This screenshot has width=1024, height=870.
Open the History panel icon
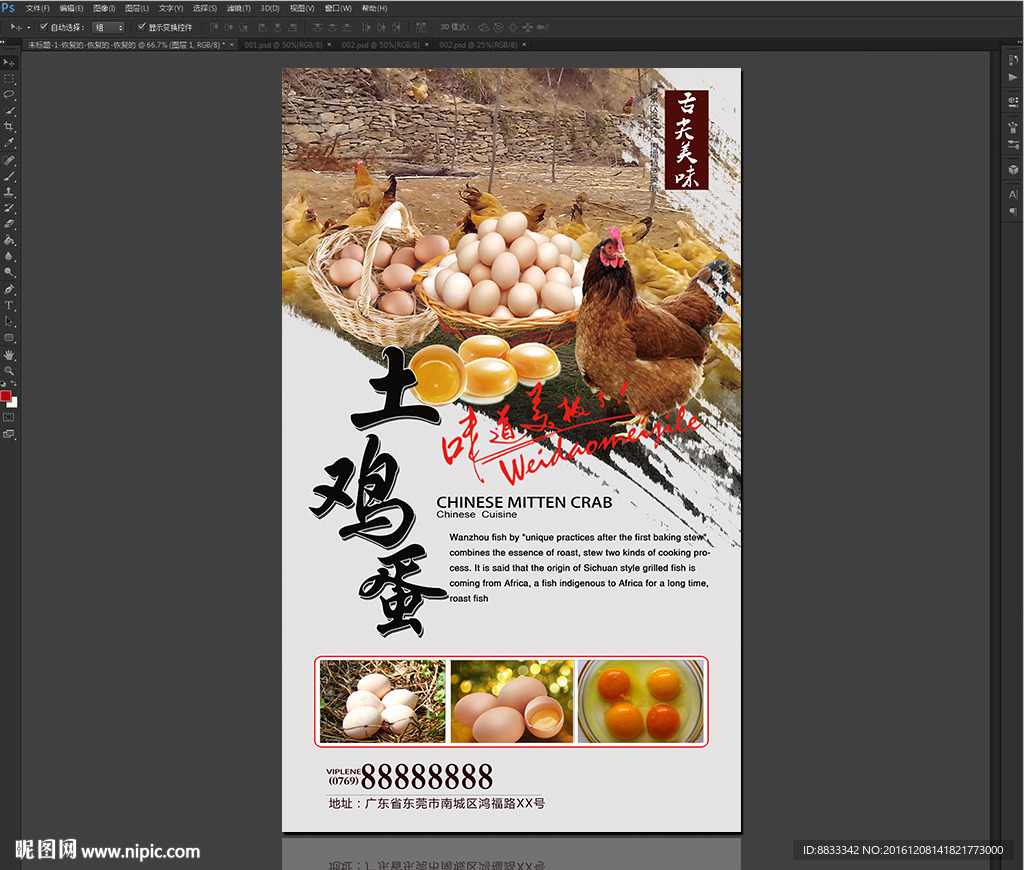tap(1013, 60)
